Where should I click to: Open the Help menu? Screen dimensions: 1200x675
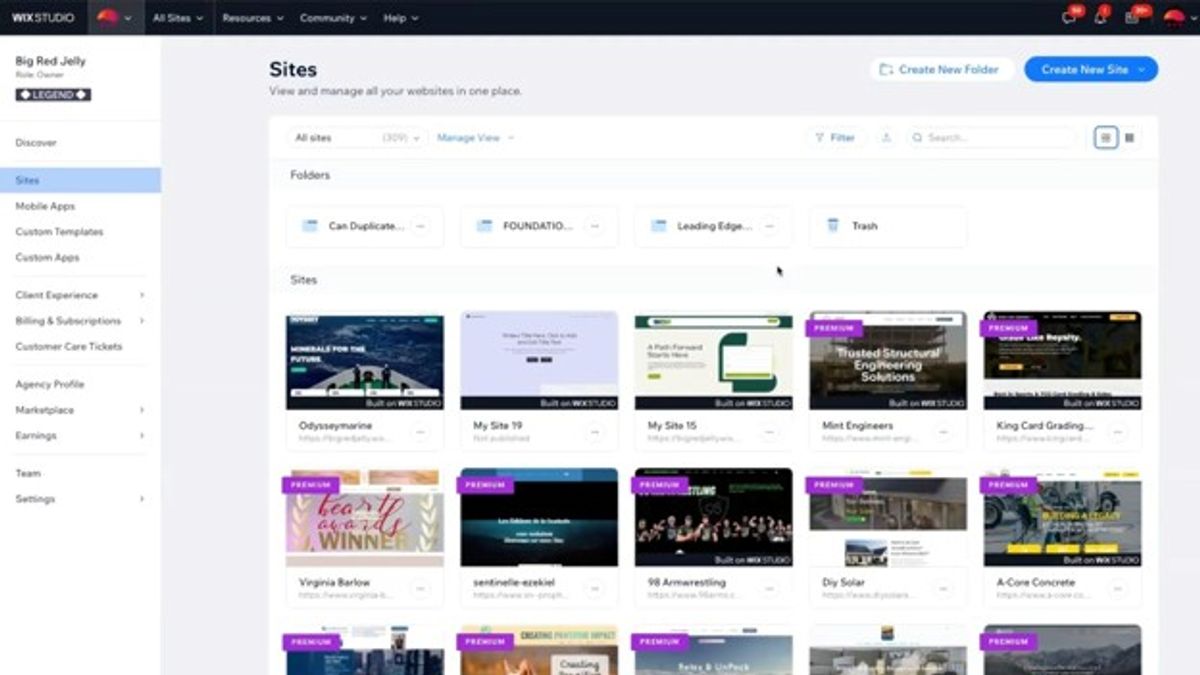401,18
